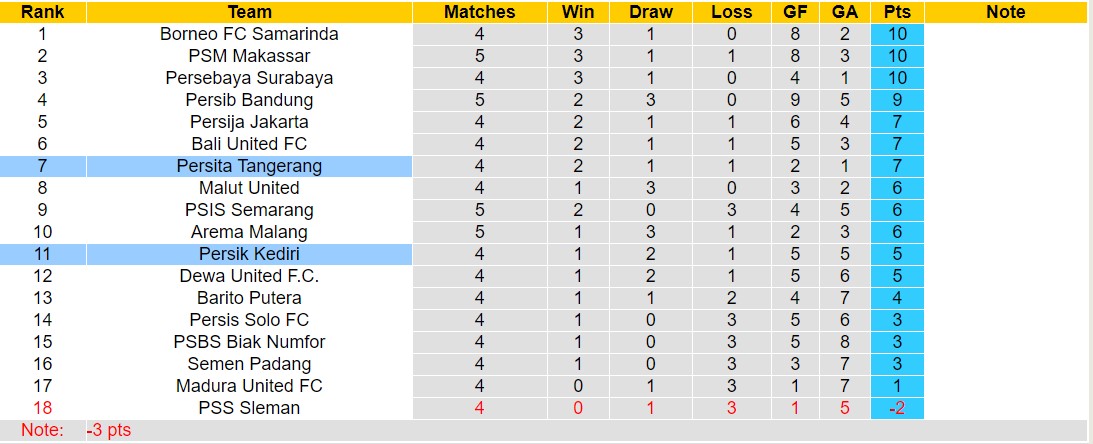Click the Matches column header
Image resolution: width=1093 pixels, height=444 pixels.
click(x=479, y=12)
